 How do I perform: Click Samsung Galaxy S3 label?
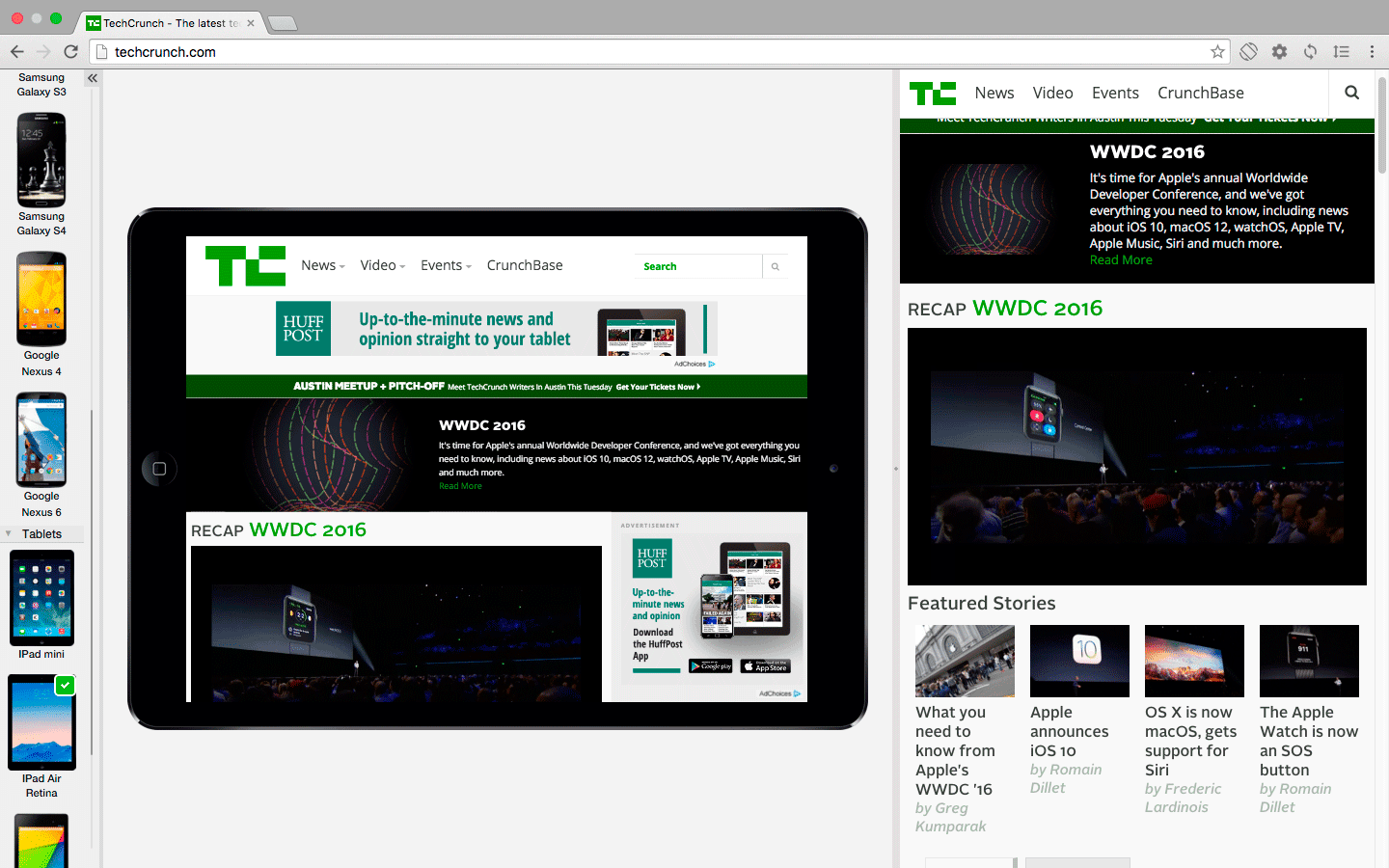(41, 85)
